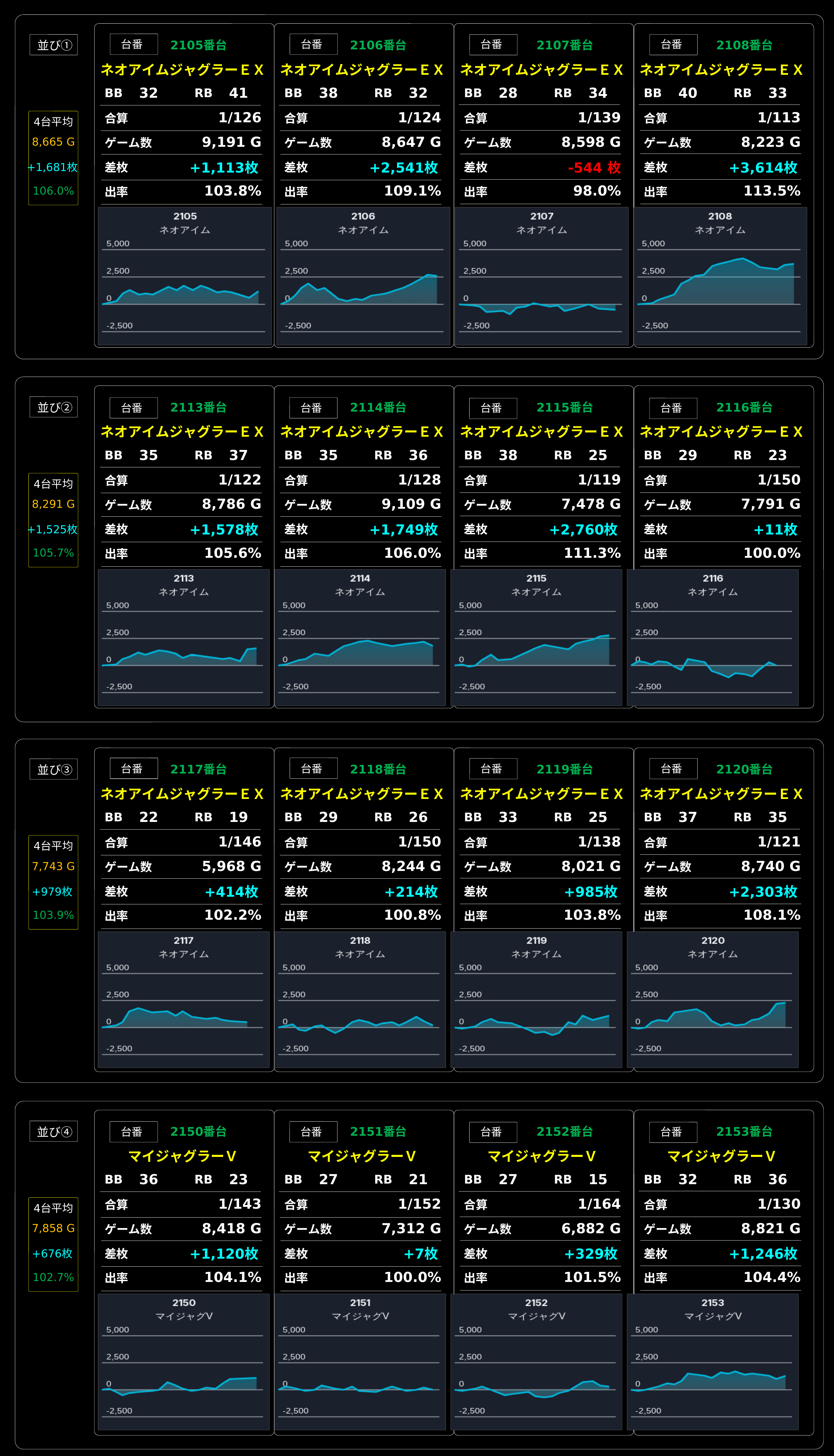Image resolution: width=834 pixels, height=1456 pixels.
Task: Select the 2151番台 machine number
Action: (378, 1132)
